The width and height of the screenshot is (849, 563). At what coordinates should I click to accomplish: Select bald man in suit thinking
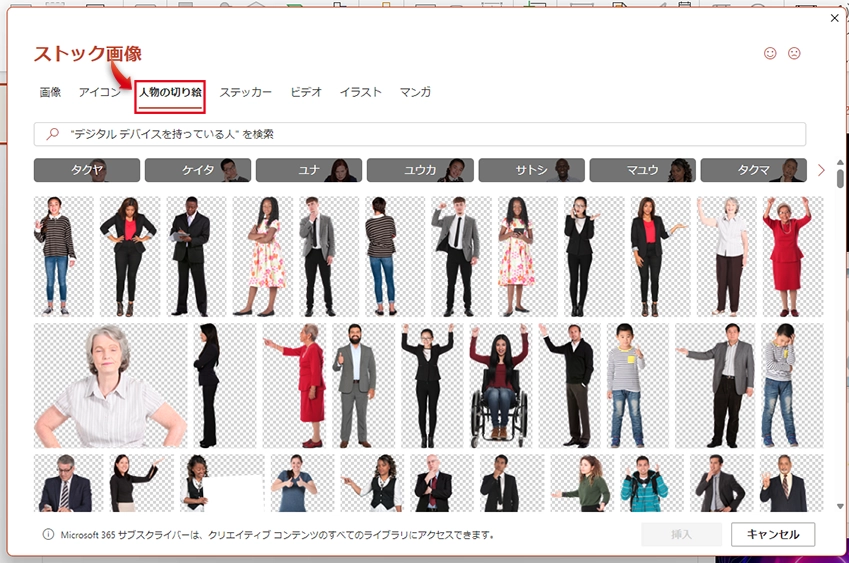[441, 483]
